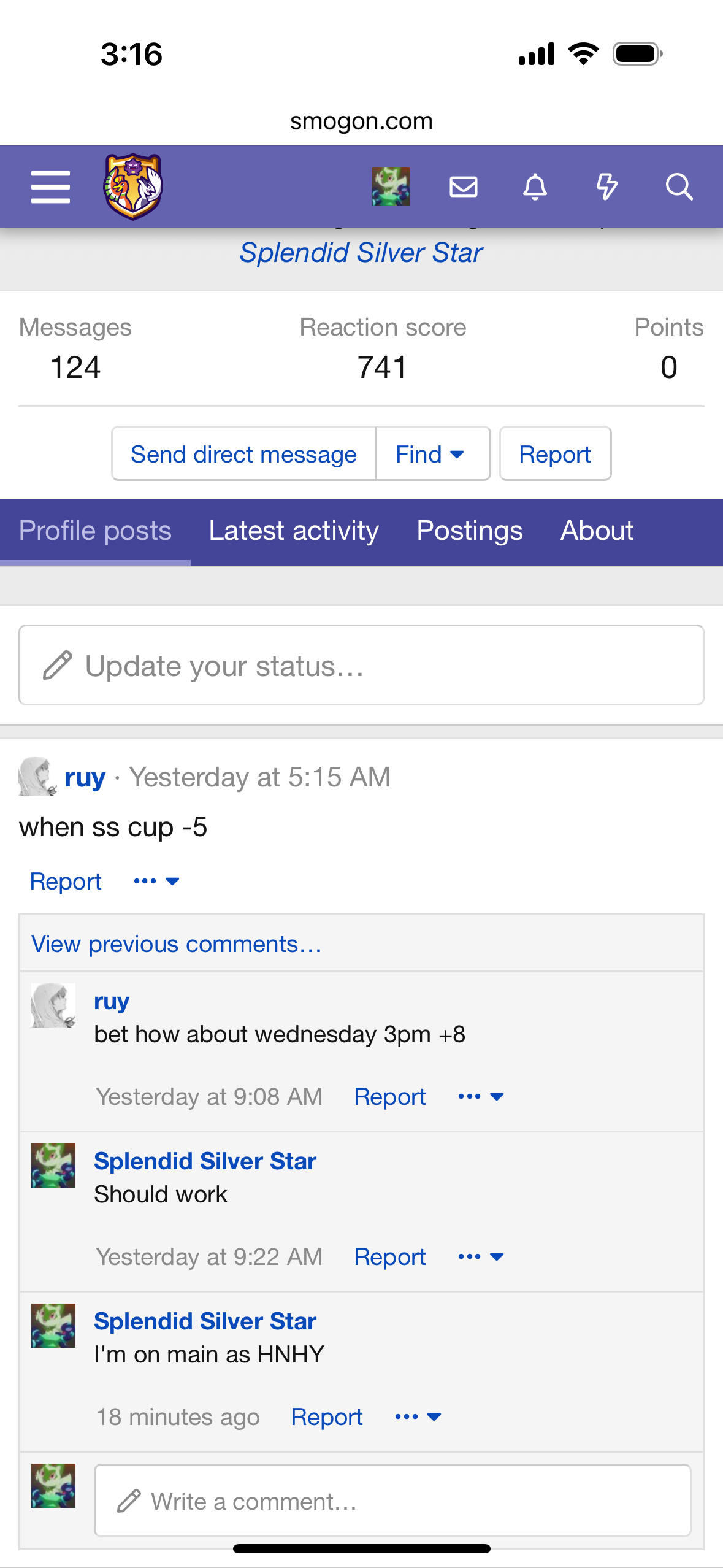Viewport: 723px width, 1568px height.
Task: Tap ruy's avatar beside wednesday comment
Action: (53, 1005)
